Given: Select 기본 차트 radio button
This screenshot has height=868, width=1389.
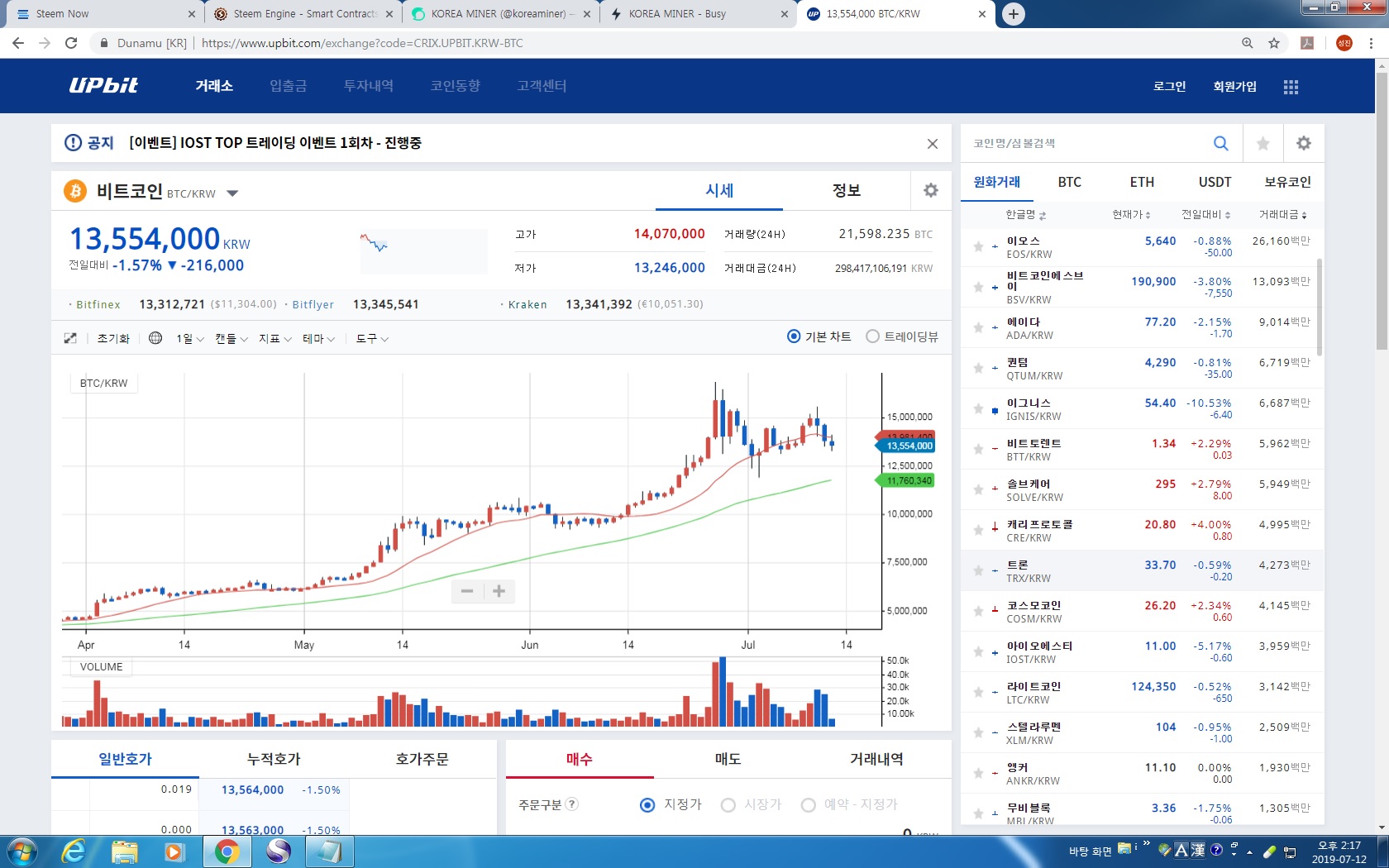Looking at the screenshot, I should coord(794,336).
